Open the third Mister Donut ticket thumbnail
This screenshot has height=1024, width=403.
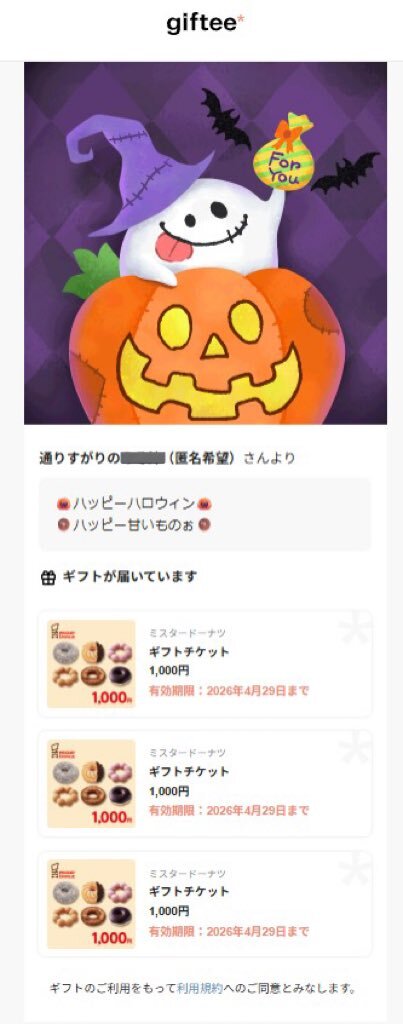click(x=91, y=904)
